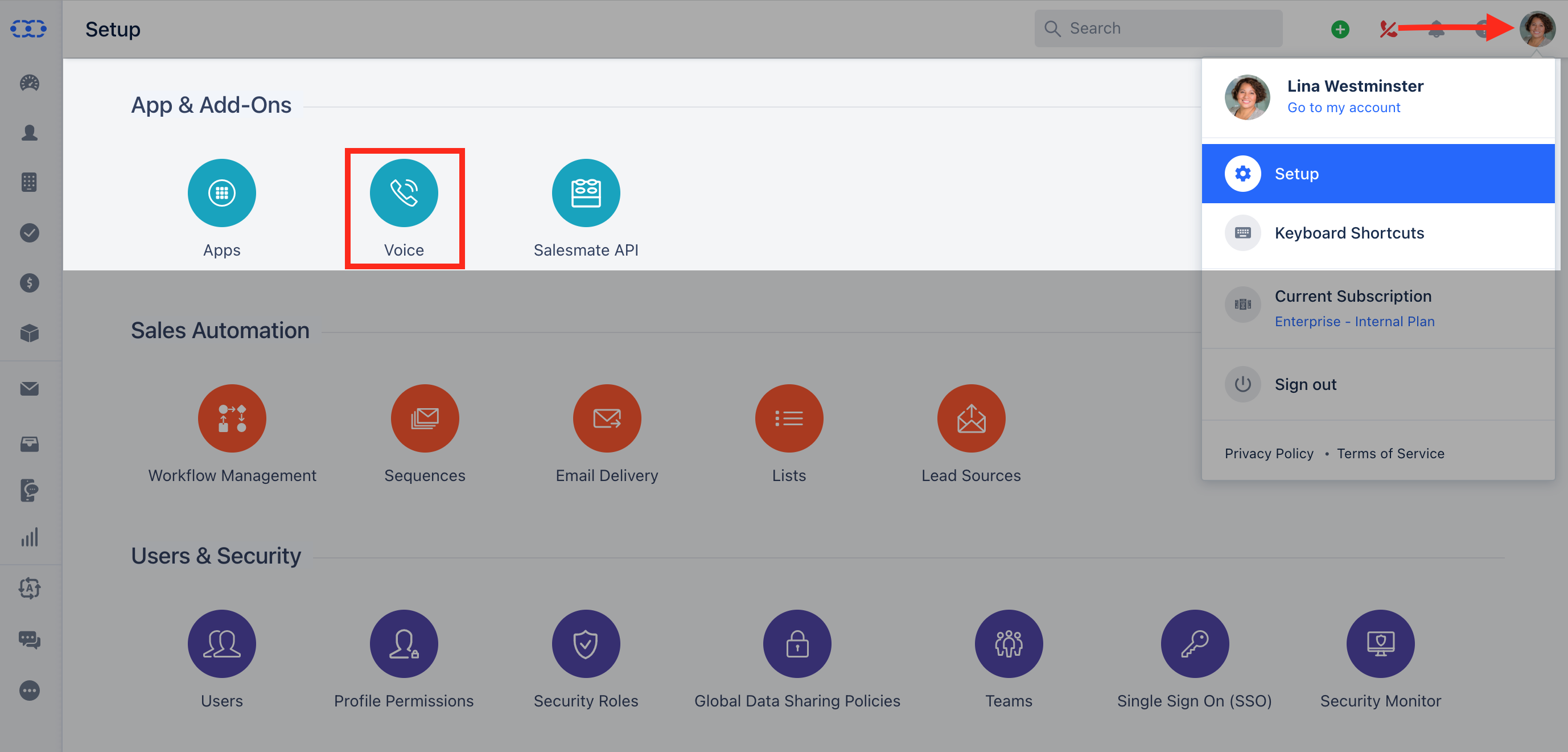
Task: Open the Voice setup icon
Action: [404, 193]
